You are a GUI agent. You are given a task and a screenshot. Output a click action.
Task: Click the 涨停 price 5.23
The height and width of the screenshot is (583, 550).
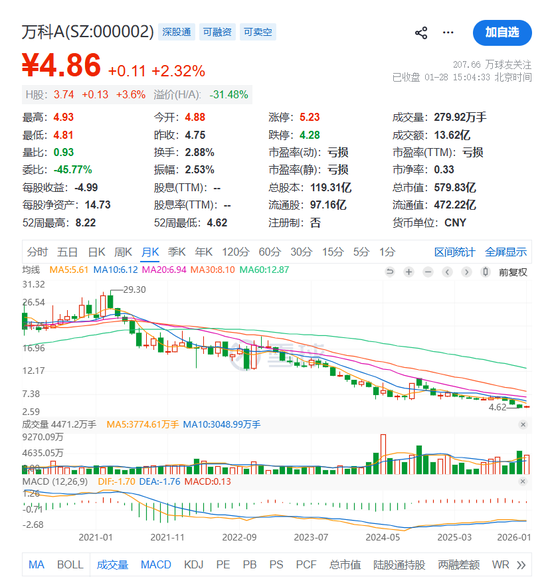point(309,117)
